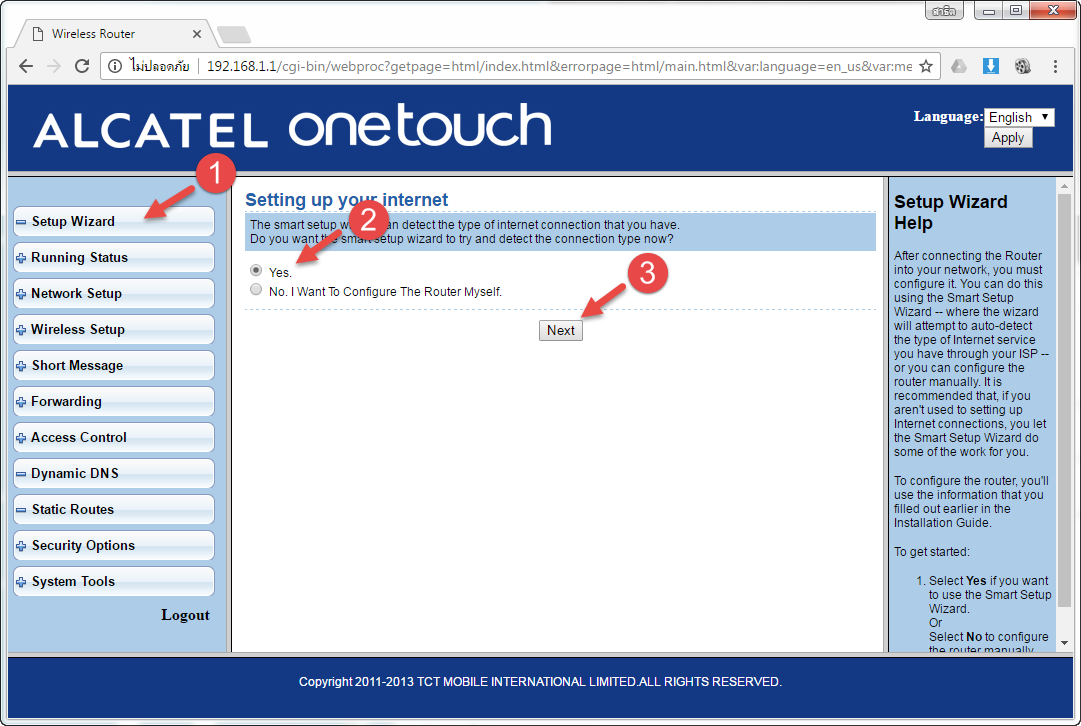The image size is (1081, 726).
Task: Click the browser forward arrow
Action: 54,66
